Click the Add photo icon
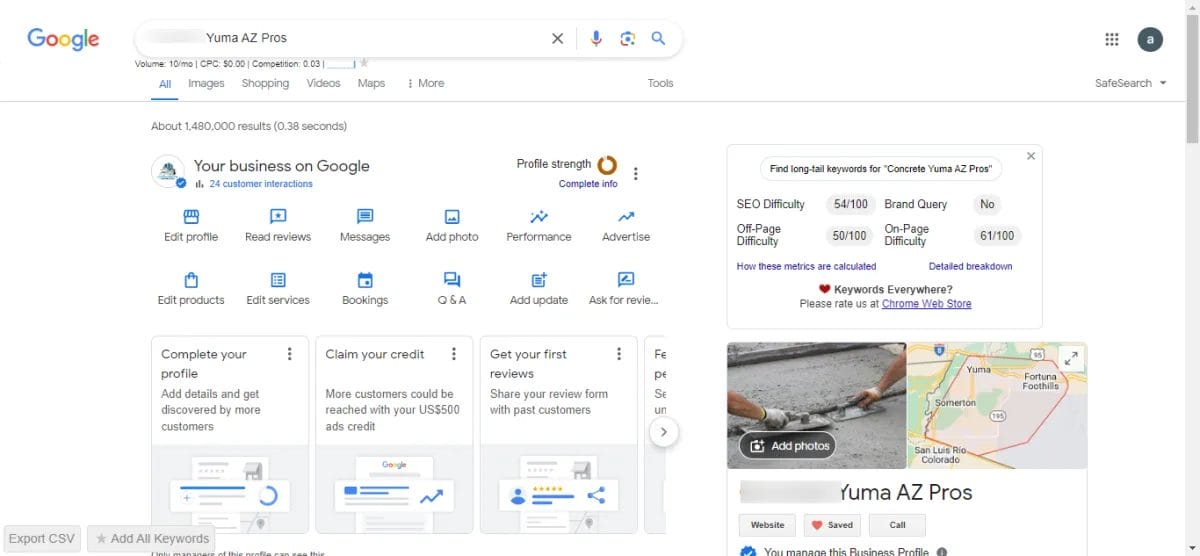Viewport: 1200px width, 556px height. (452, 217)
